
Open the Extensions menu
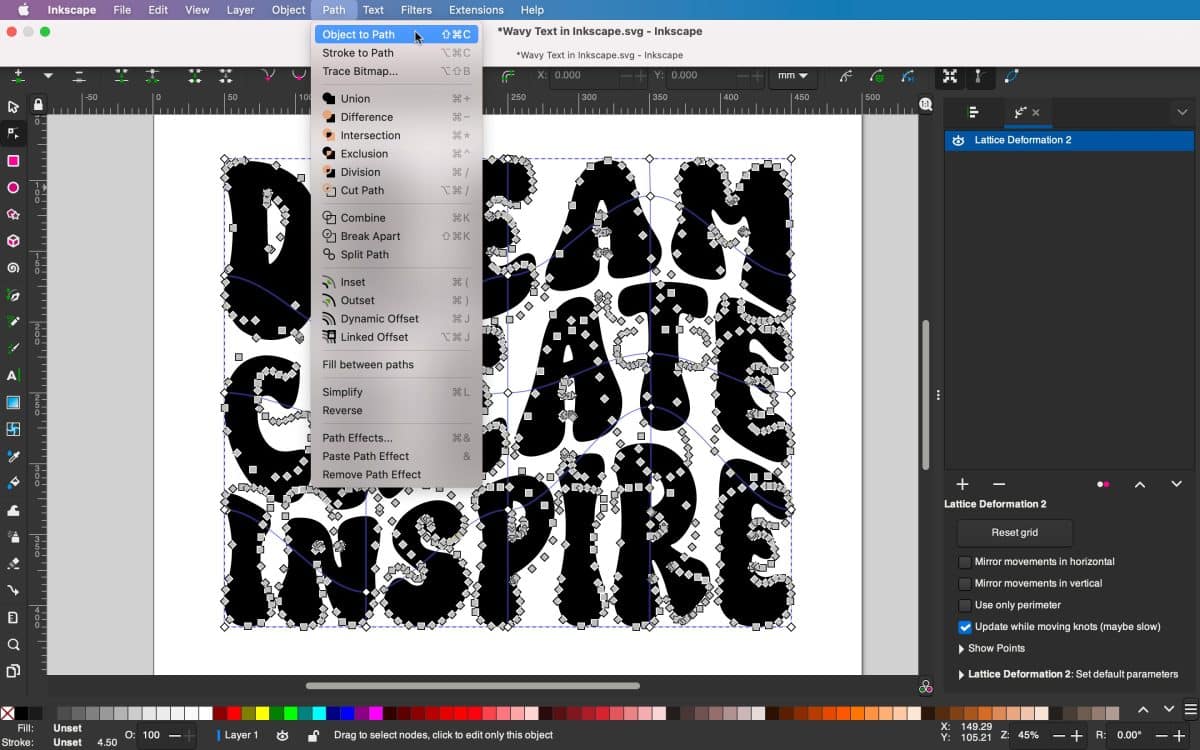[476, 10]
